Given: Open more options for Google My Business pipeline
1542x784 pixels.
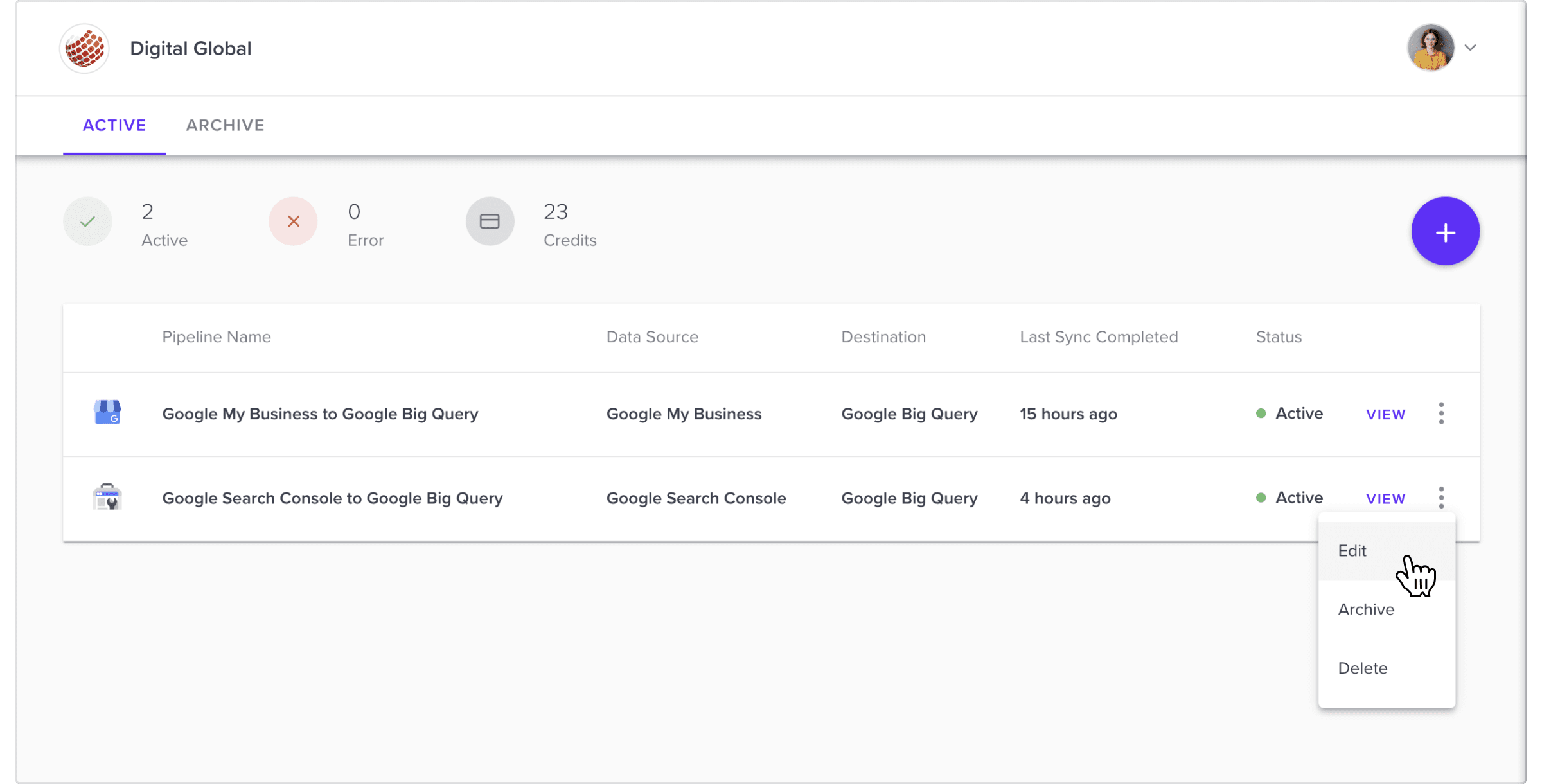Looking at the screenshot, I should click(1442, 414).
